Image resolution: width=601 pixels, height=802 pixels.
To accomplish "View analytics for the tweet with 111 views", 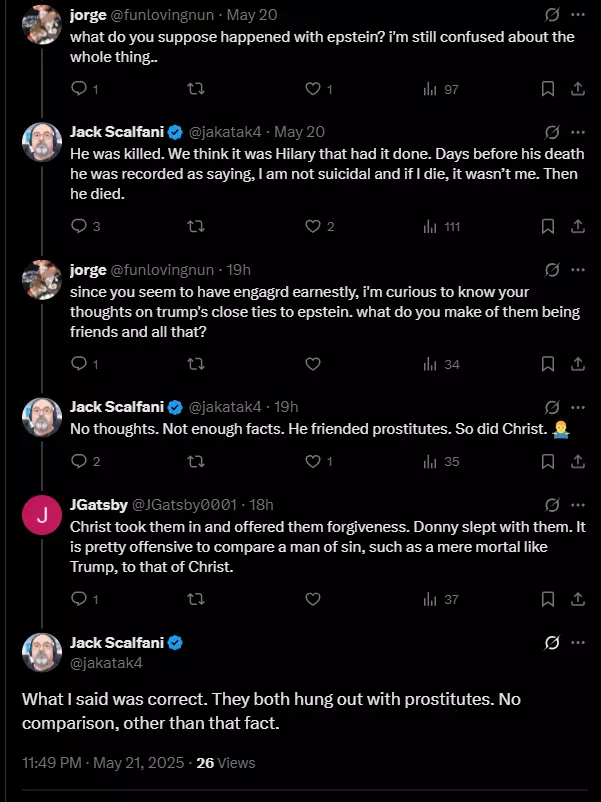I will [442, 227].
